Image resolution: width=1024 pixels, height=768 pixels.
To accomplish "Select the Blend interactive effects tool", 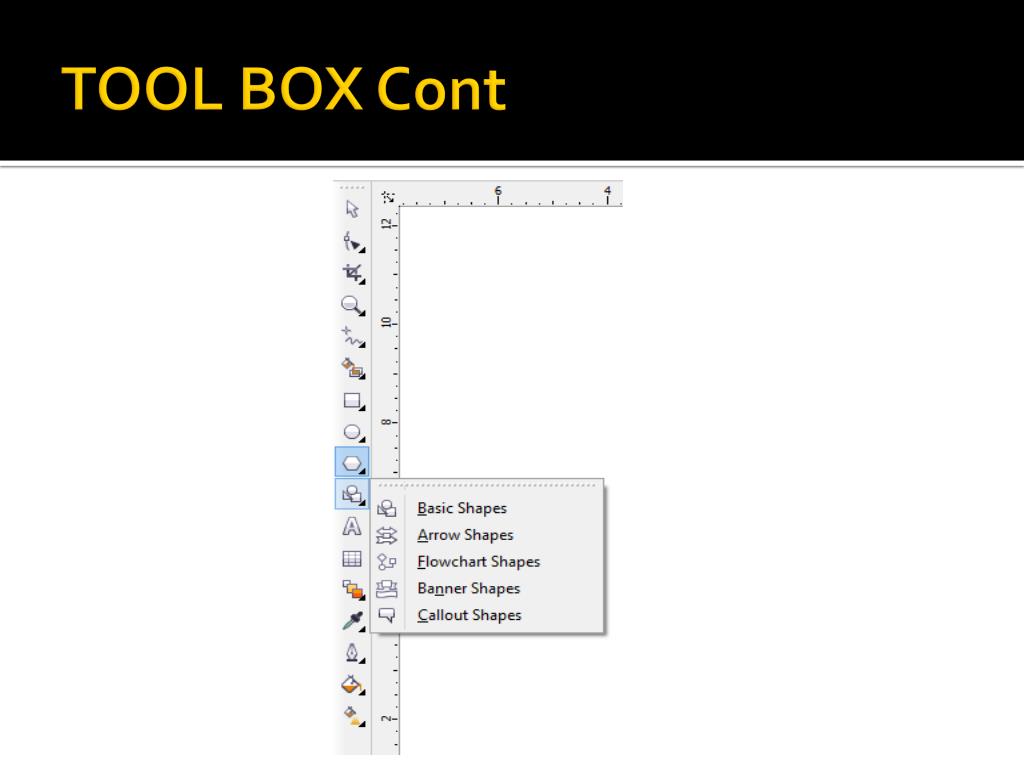I will coord(353,590).
